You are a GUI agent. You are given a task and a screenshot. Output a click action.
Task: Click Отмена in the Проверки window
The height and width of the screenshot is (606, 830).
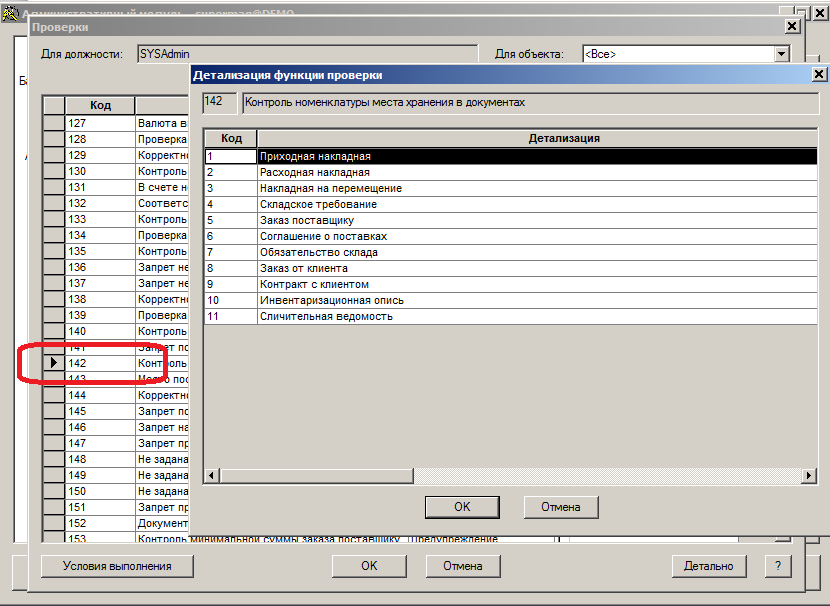[463, 566]
